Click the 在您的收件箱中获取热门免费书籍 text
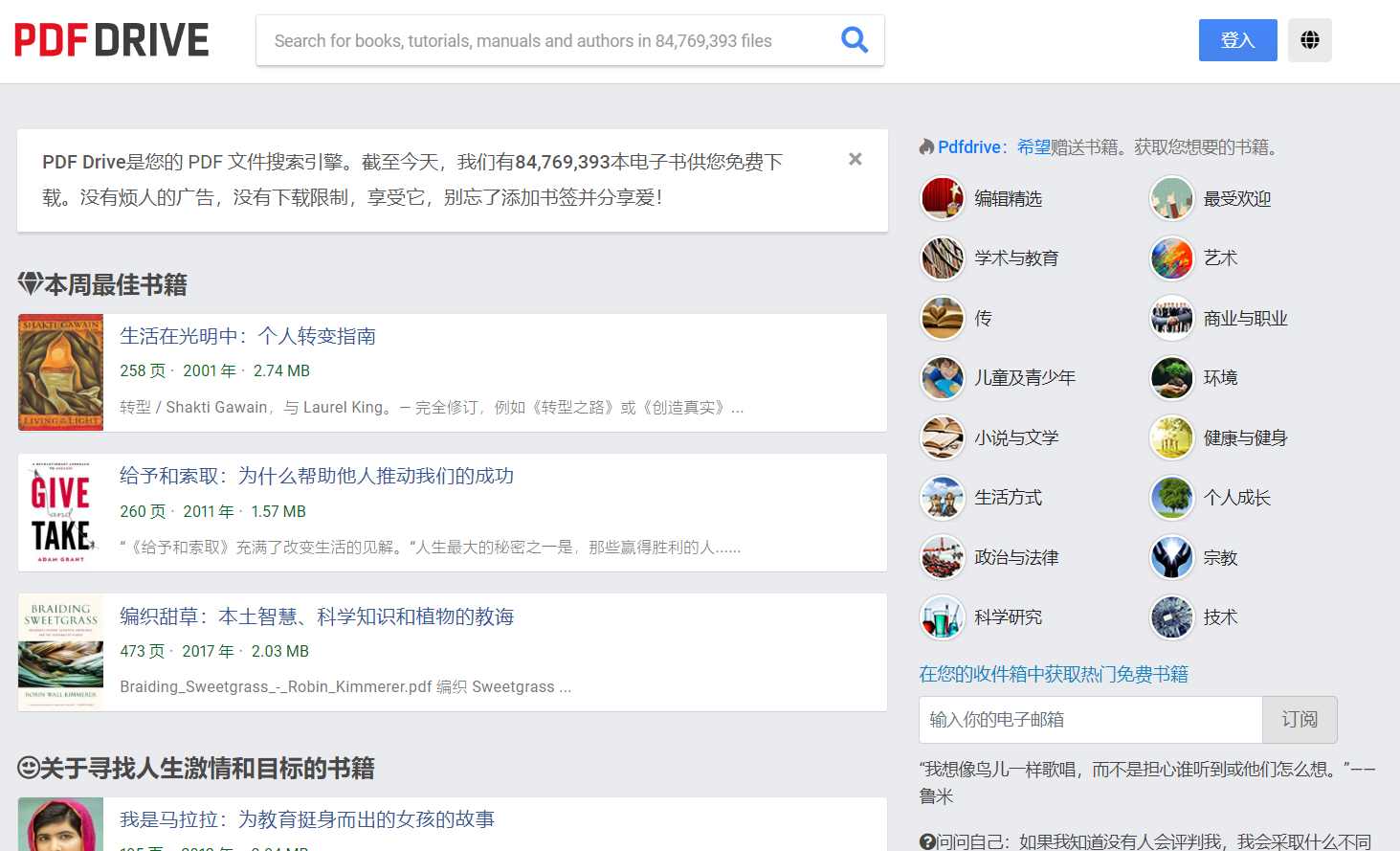Screen dimensions: 1400x851 [x=1054, y=674]
